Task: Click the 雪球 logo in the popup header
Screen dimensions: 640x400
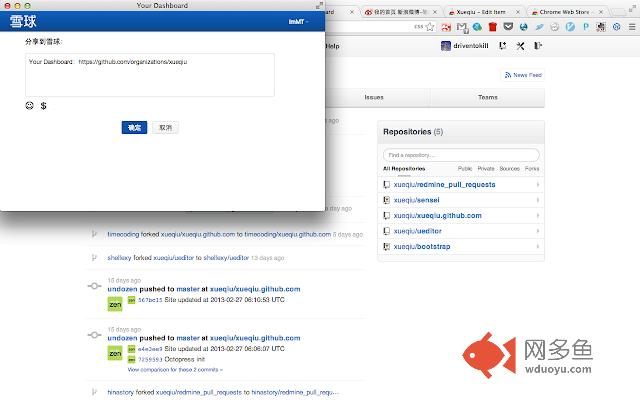Action: point(23,21)
